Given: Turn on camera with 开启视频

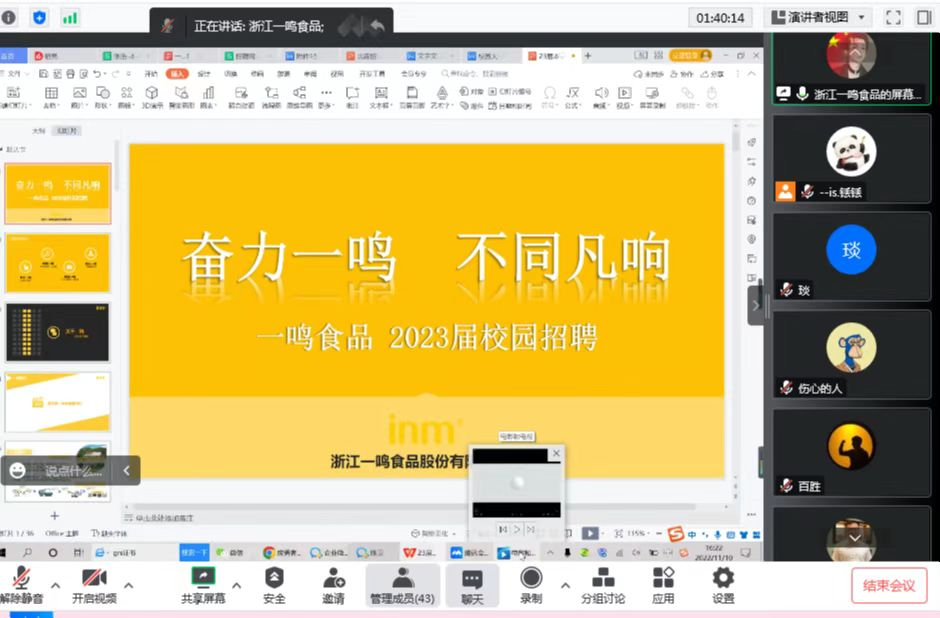Looking at the screenshot, I should click(x=94, y=584).
